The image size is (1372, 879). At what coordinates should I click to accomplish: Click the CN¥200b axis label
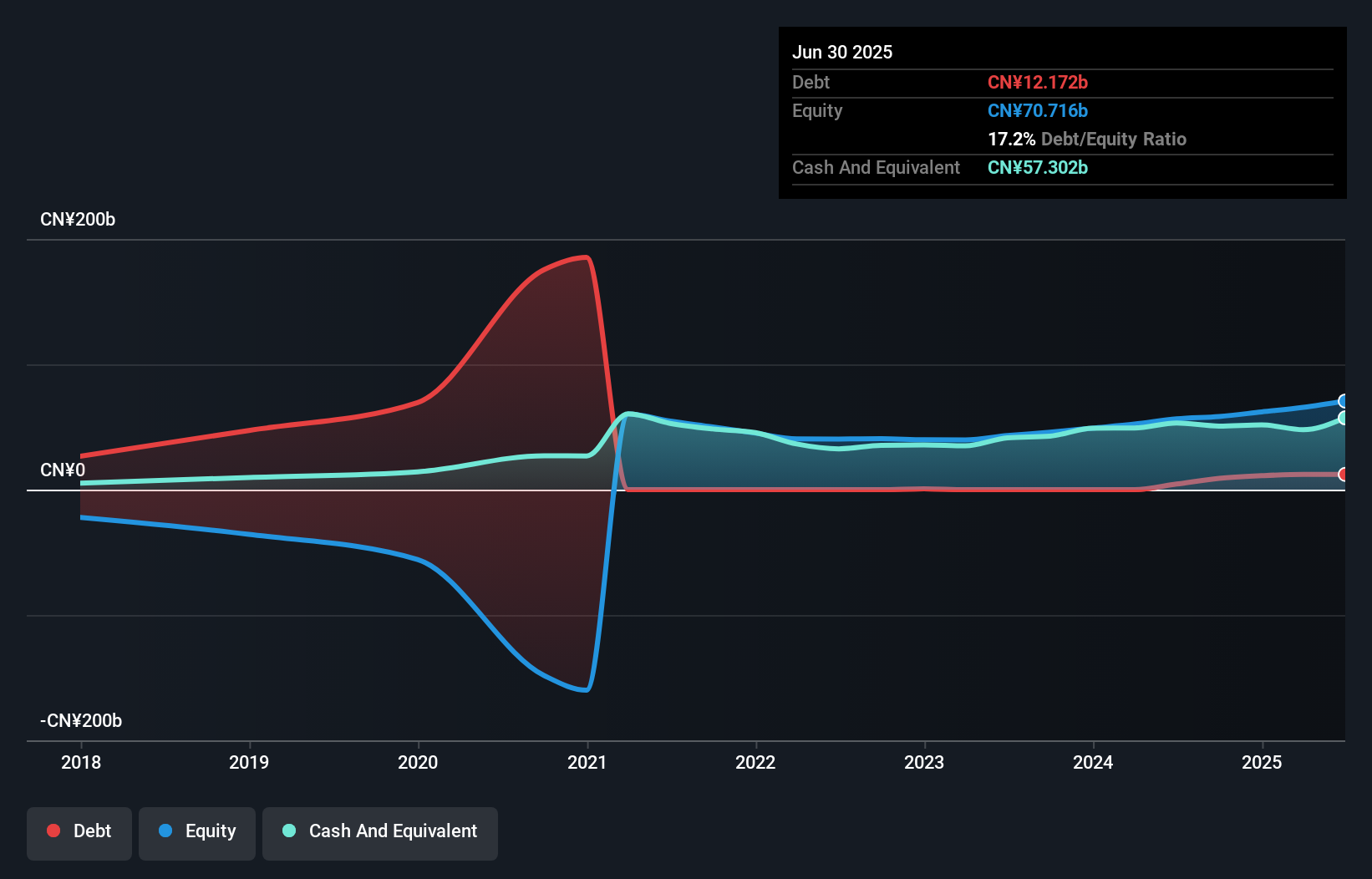[78, 219]
